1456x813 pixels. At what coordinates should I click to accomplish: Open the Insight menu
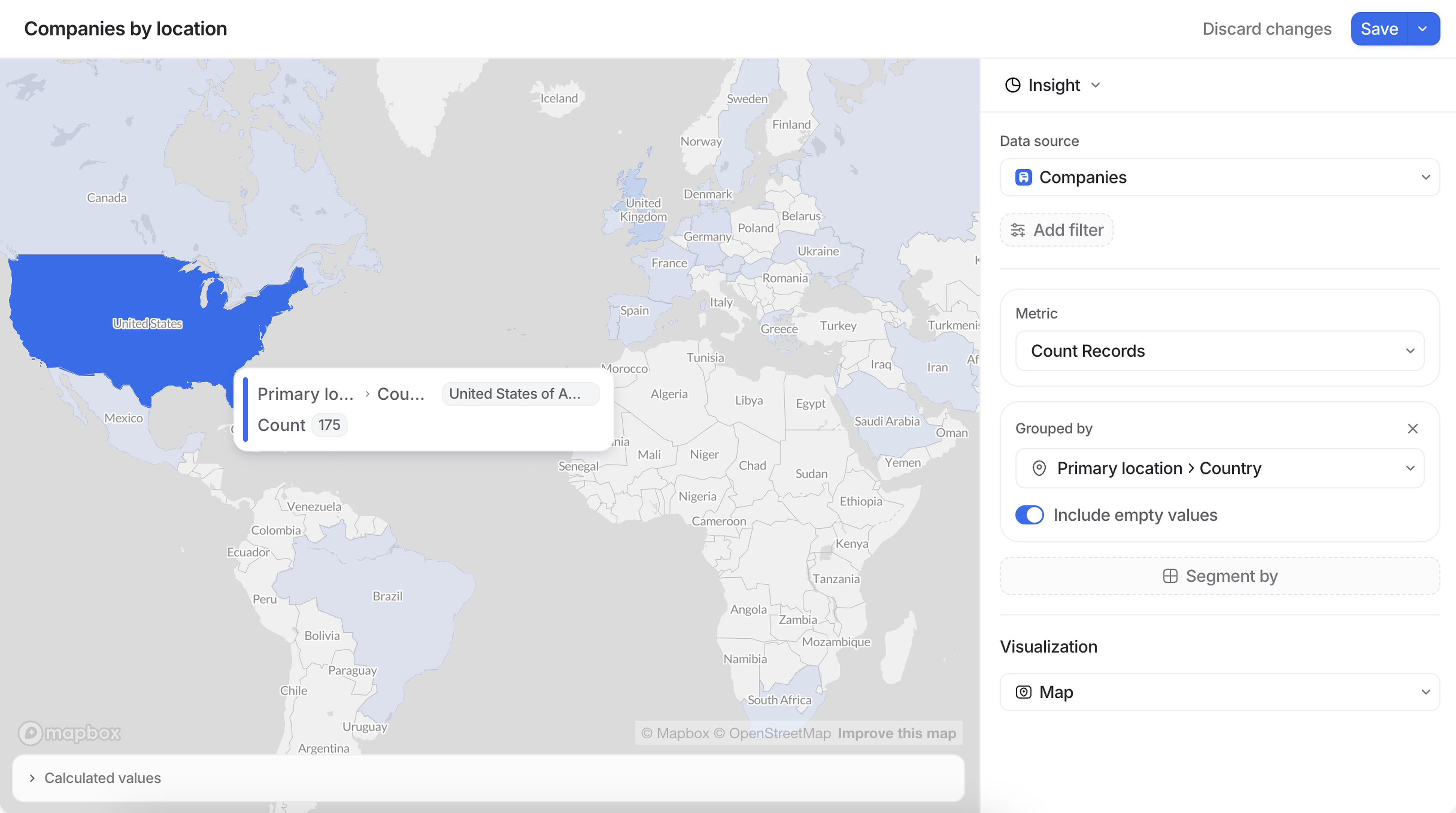[1053, 85]
